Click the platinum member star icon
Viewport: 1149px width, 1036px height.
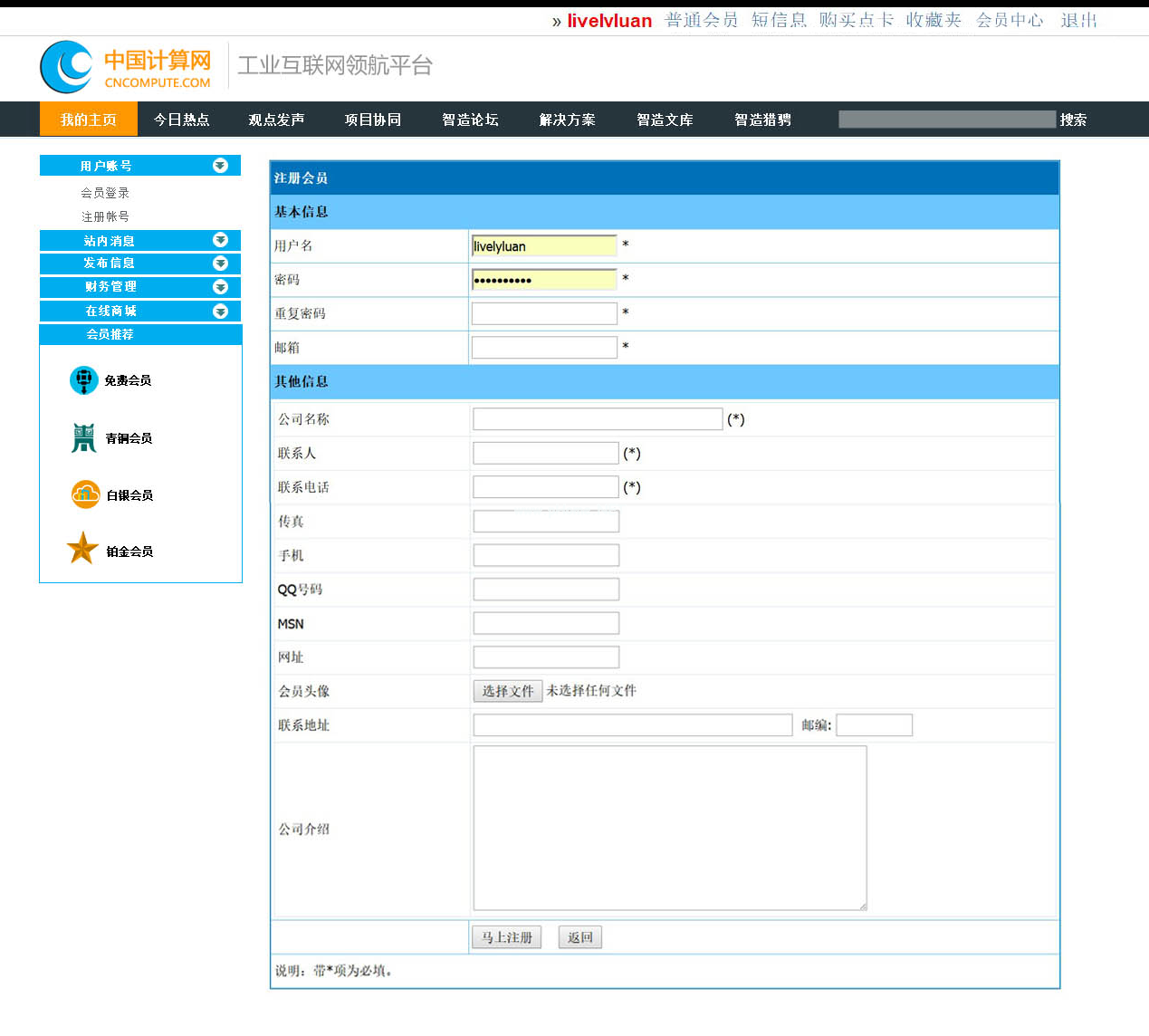[82, 548]
